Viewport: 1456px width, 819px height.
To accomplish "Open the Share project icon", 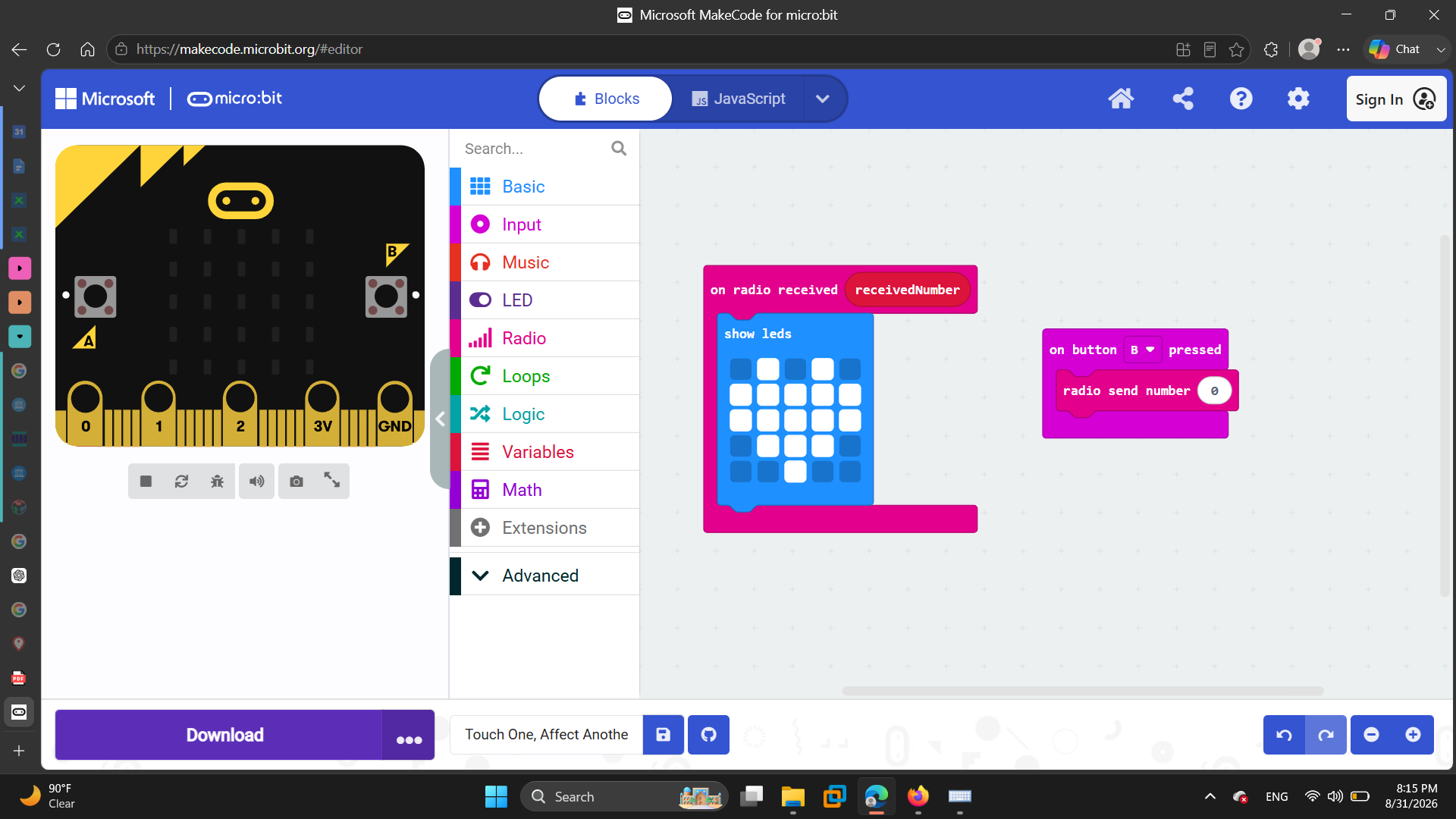I will tap(1183, 99).
